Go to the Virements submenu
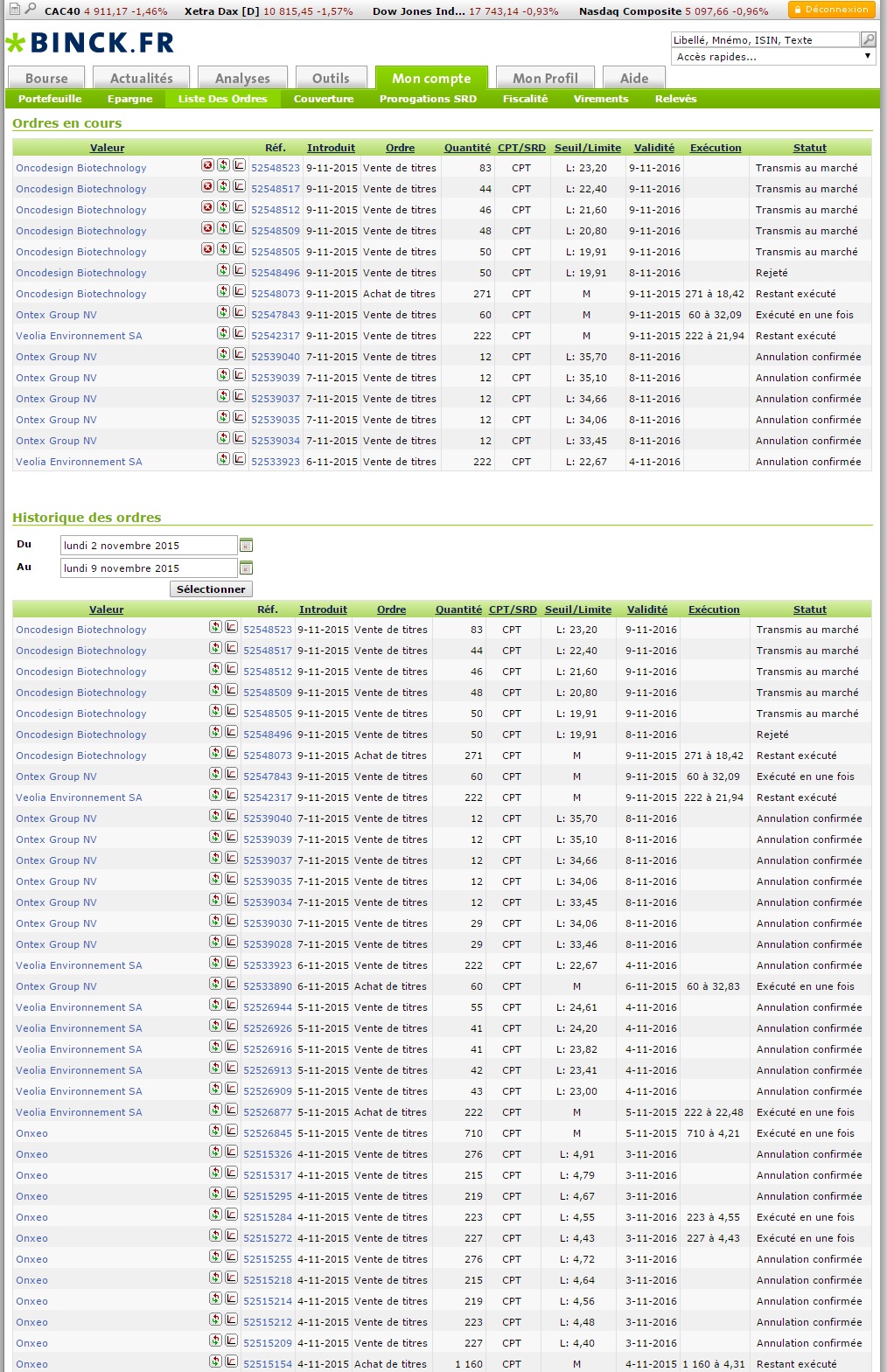Screen dimensions: 887x1372 601,99
